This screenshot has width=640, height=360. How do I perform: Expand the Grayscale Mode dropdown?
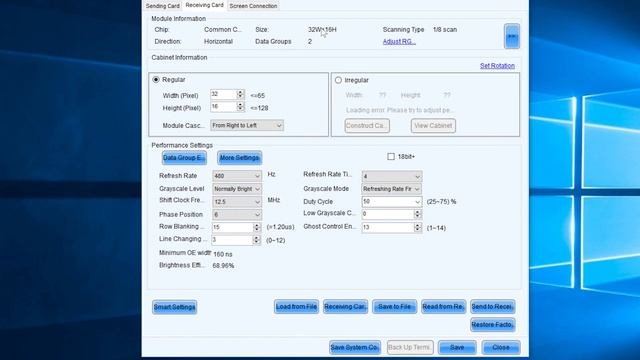click(391, 189)
